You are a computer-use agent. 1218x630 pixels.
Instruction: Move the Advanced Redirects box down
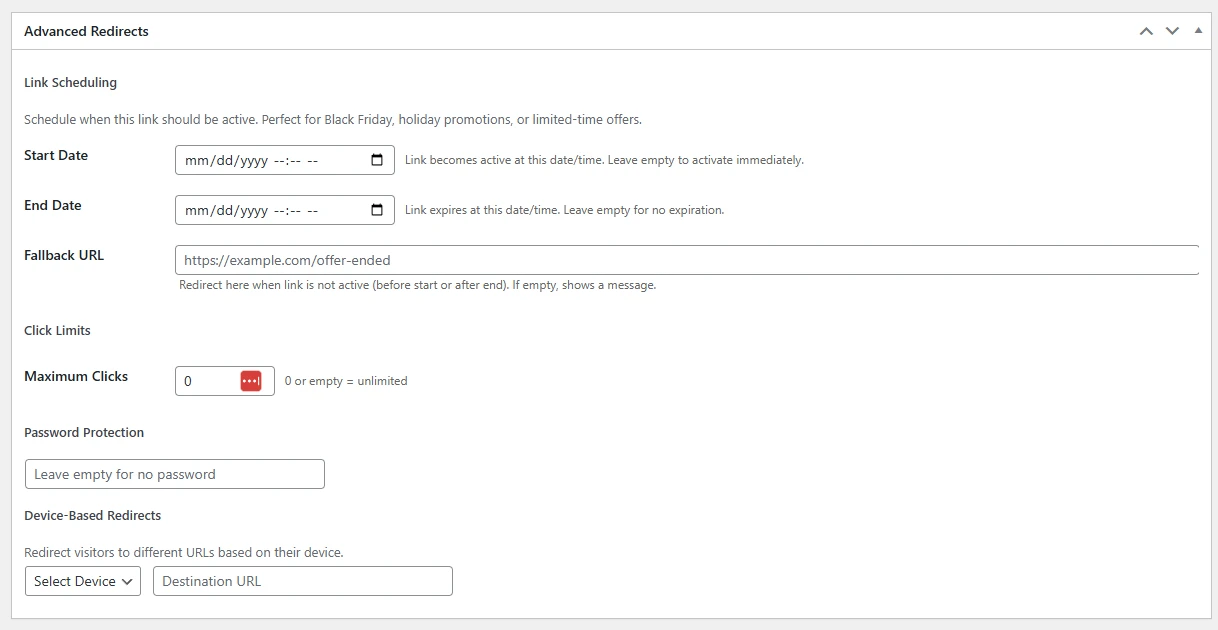[x=1172, y=31]
